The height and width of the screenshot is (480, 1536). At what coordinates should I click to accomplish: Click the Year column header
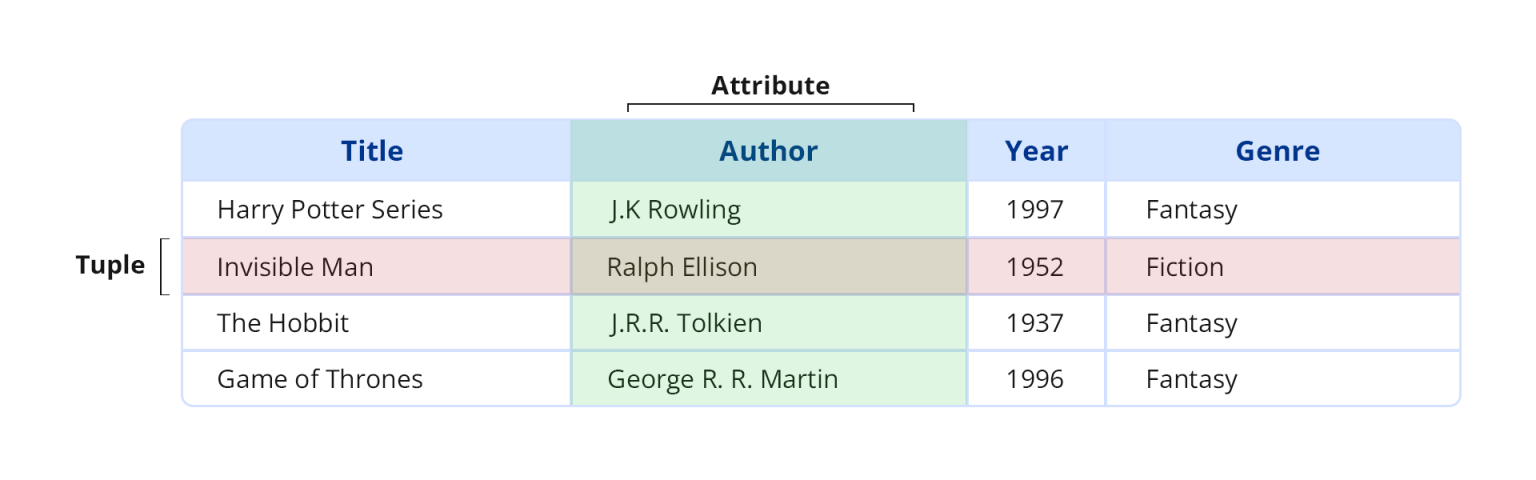(x=1036, y=151)
